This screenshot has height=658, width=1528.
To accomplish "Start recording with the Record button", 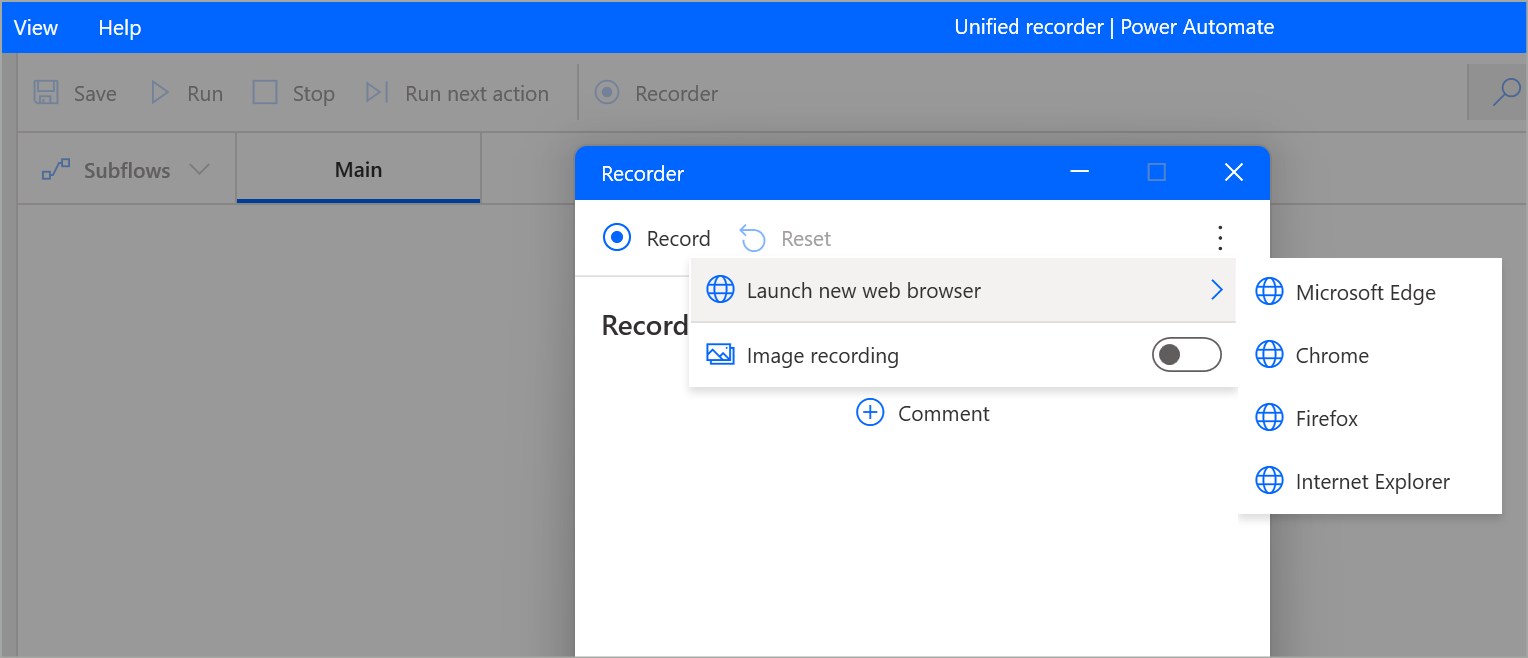I will [x=657, y=238].
